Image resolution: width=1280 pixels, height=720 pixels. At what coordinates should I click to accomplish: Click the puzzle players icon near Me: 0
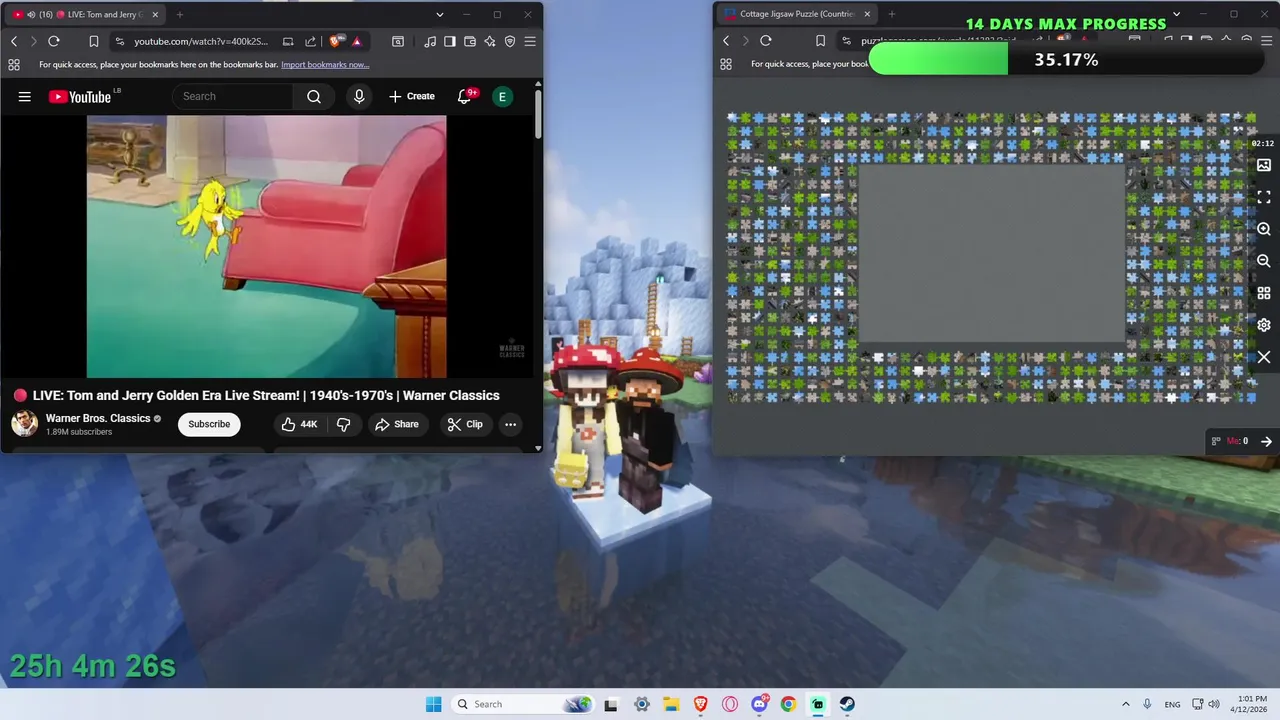pyautogui.click(x=1216, y=441)
